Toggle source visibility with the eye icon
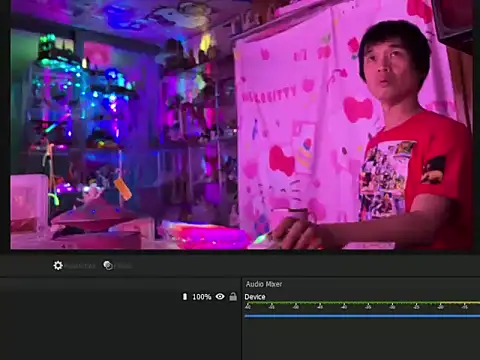 coord(220,296)
